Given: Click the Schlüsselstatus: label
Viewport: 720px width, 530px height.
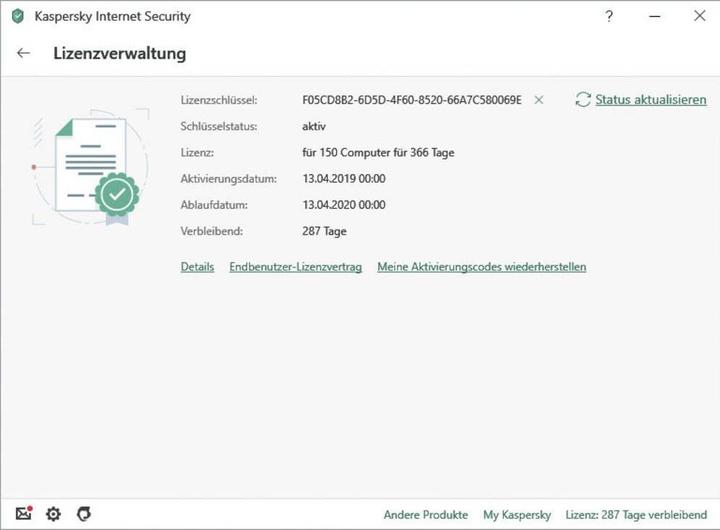Looking at the screenshot, I should [x=219, y=126].
